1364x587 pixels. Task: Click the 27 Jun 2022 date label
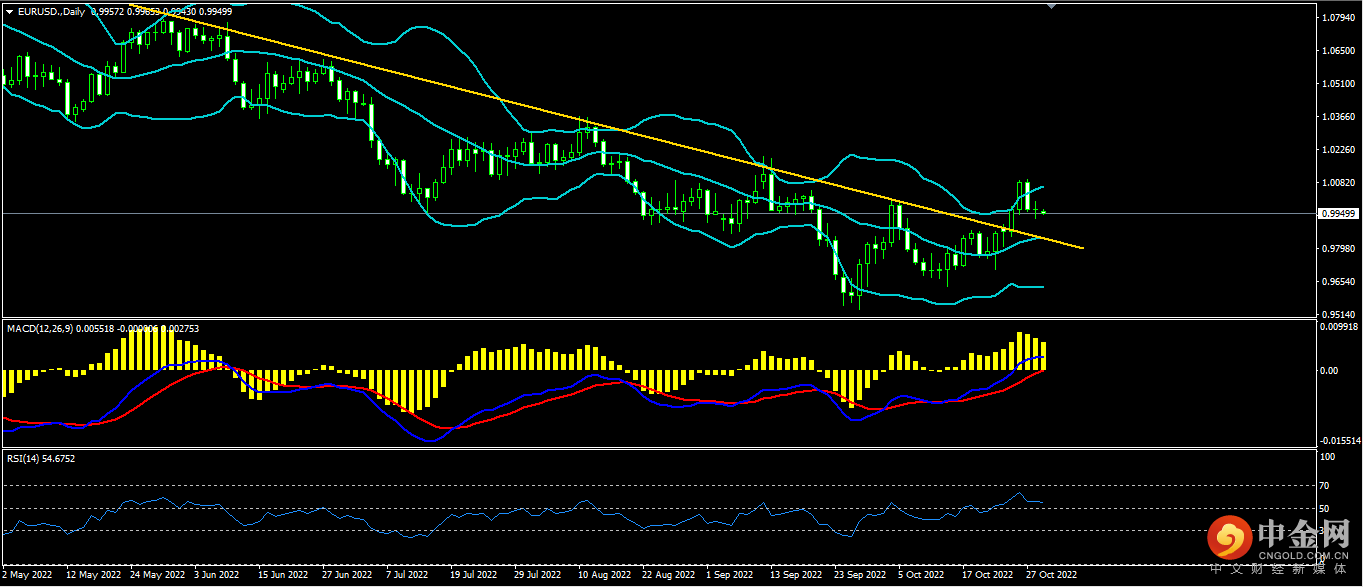pos(347,576)
